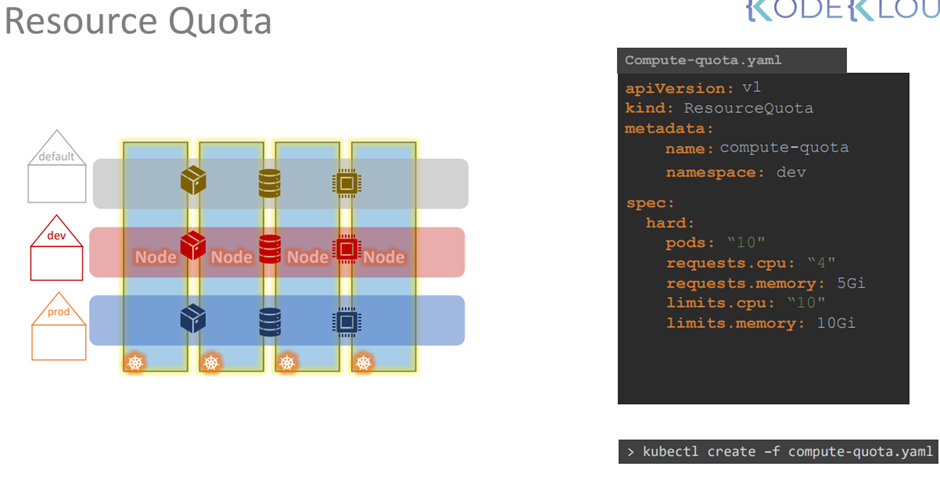940x499 pixels.
Task: Click the KodeKloud logo
Action: click(842, 11)
